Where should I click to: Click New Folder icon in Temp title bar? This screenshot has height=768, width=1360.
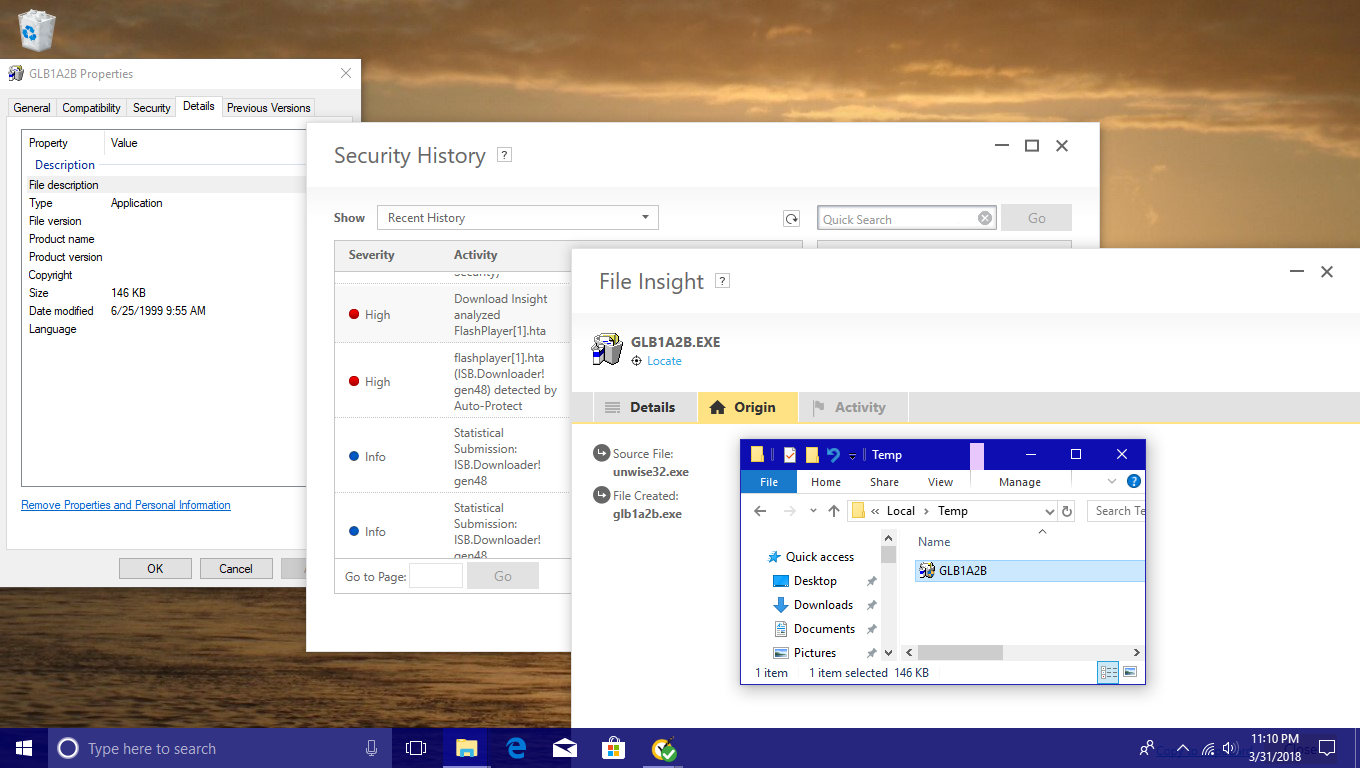pyautogui.click(x=812, y=455)
